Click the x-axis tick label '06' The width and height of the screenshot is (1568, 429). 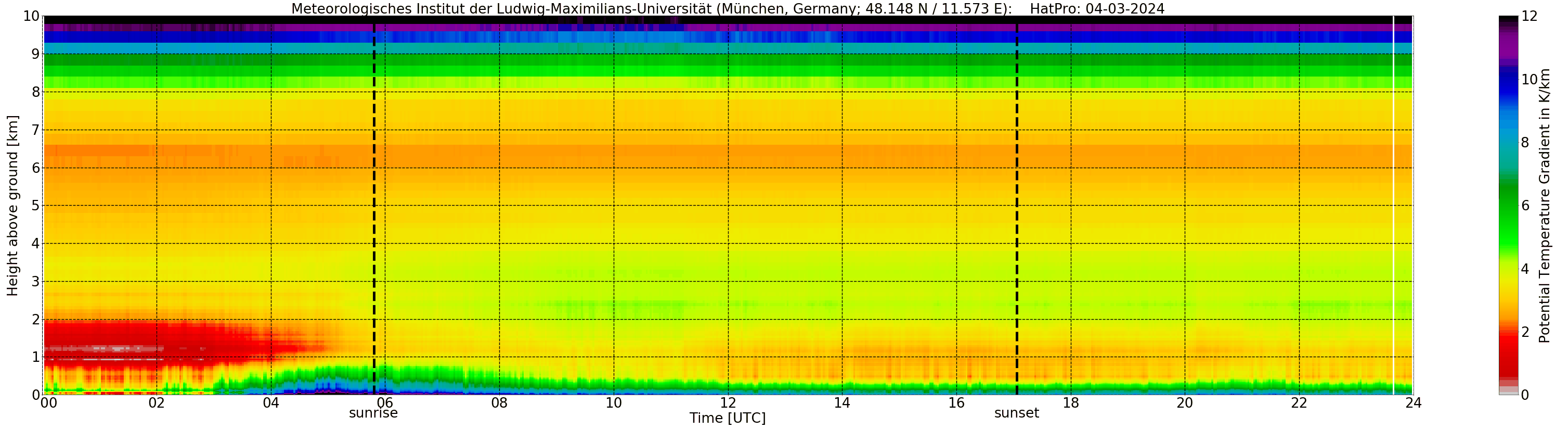coord(385,403)
